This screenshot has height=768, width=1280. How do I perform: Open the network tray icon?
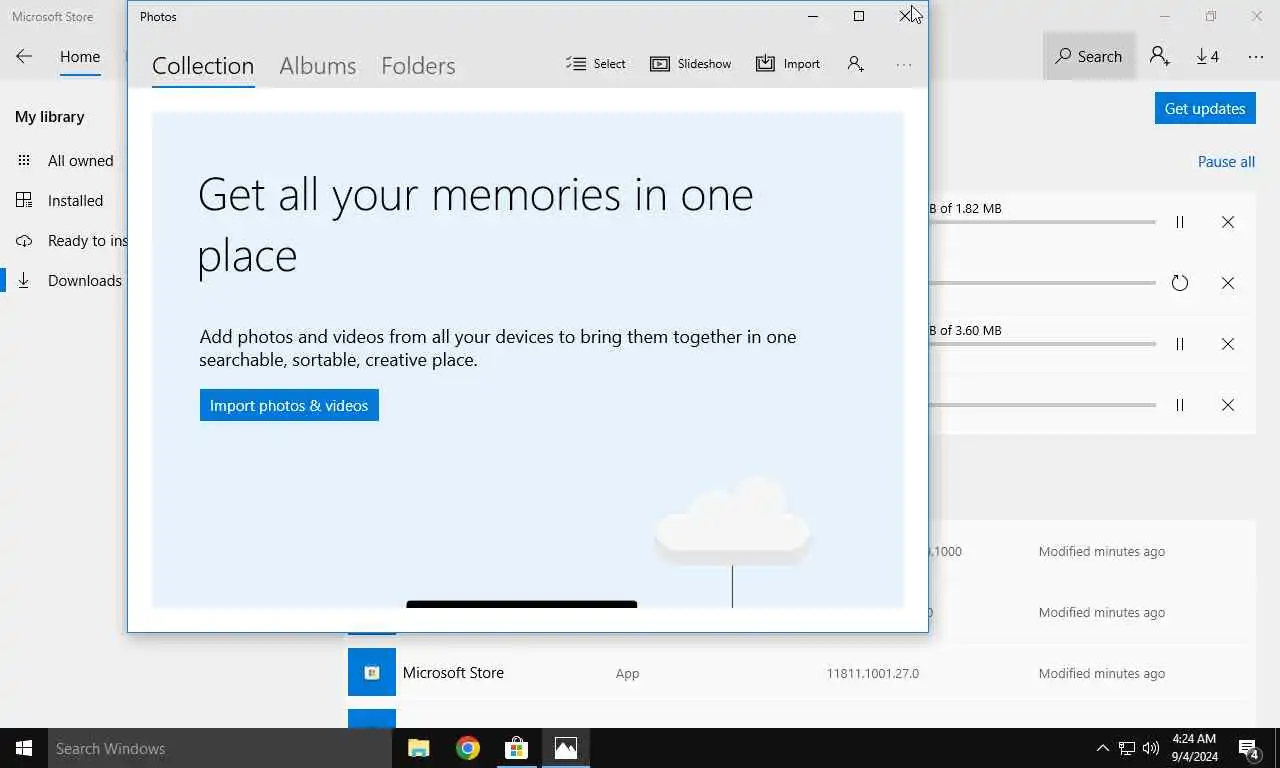(1127, 748)
